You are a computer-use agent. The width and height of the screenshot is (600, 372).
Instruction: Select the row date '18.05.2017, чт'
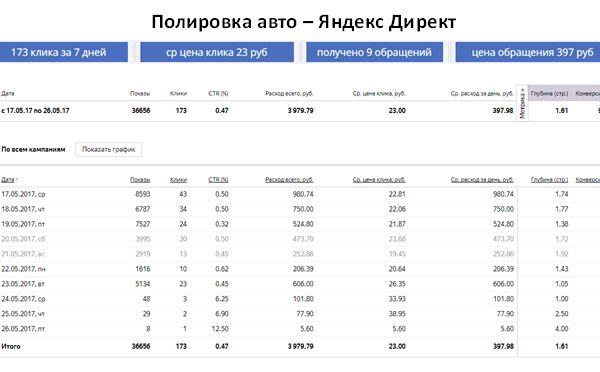[23, 209]
